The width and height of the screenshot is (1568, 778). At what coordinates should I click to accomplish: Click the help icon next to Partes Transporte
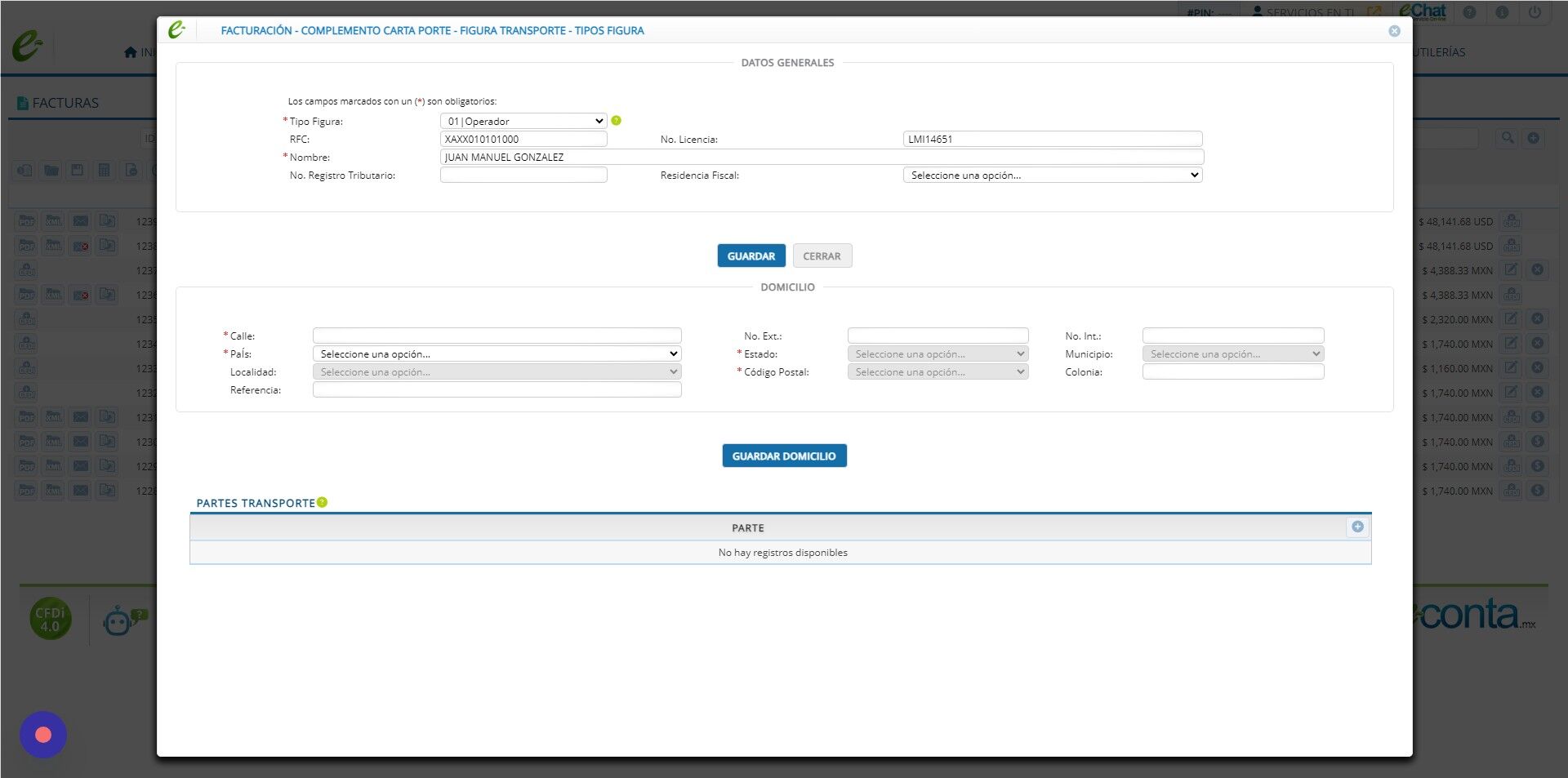pyautogui.click(x=322, y=502)
